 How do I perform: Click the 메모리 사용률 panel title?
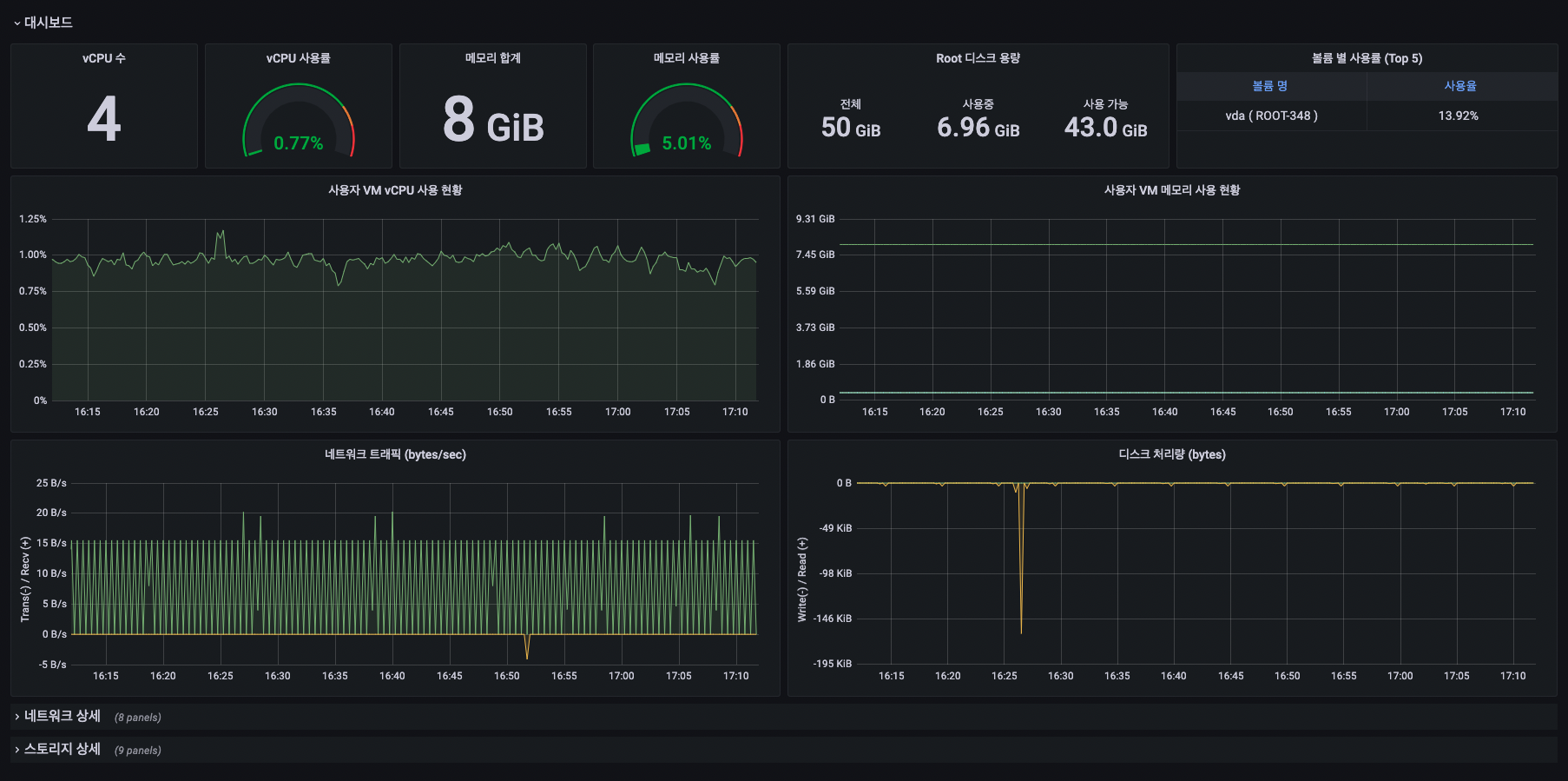686,58
